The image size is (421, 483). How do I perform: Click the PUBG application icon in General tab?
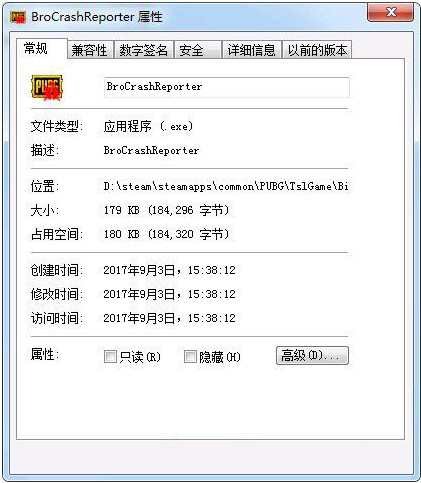(47, 87)
